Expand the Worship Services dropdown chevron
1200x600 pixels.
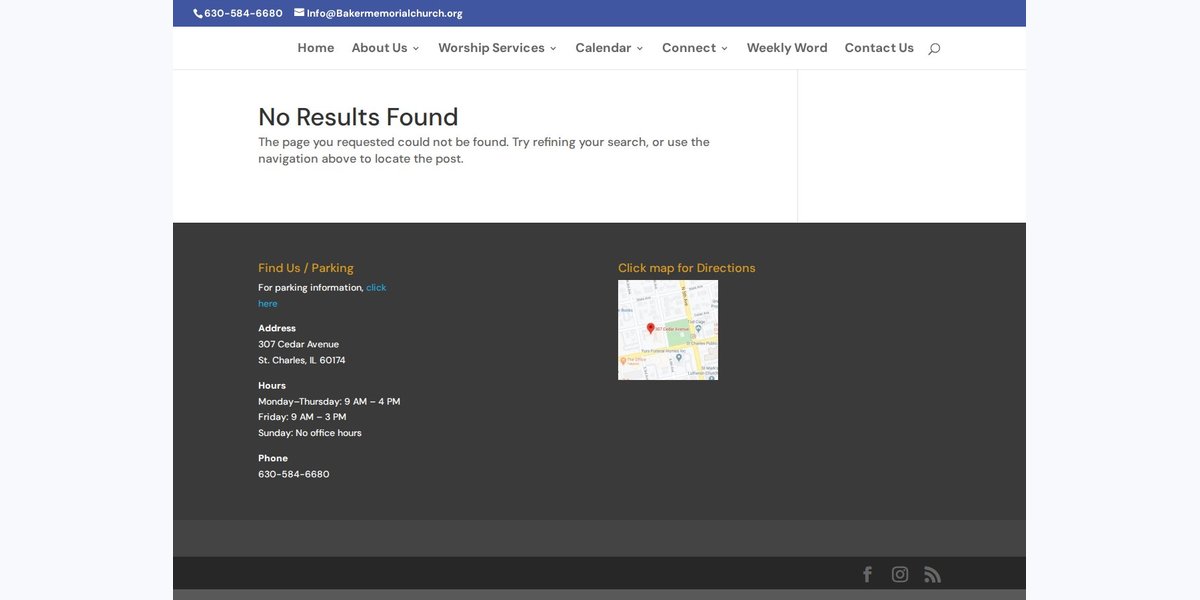(553, 48)
